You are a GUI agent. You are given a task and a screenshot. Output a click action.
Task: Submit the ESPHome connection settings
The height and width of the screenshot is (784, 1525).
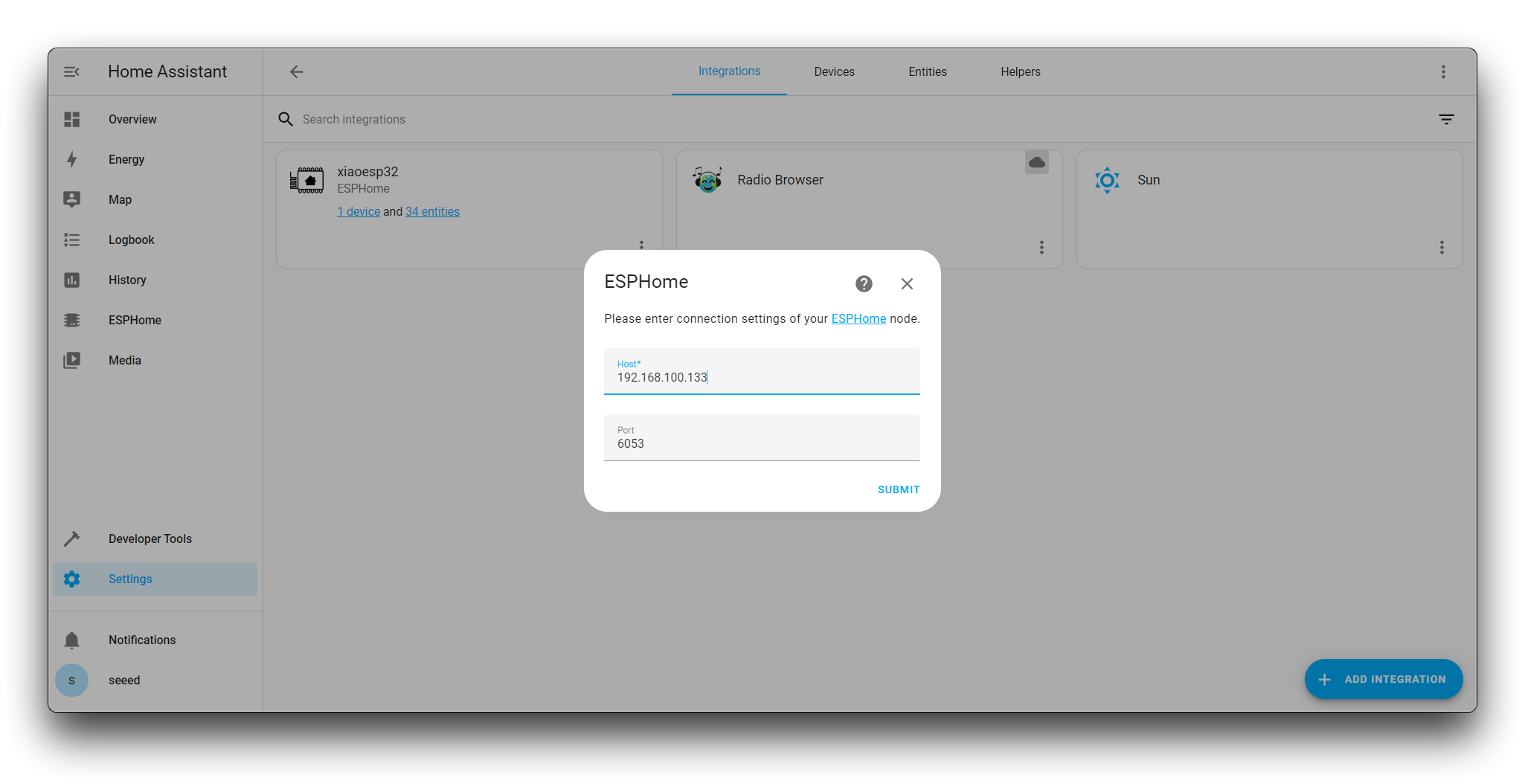[x=899, y=489]
